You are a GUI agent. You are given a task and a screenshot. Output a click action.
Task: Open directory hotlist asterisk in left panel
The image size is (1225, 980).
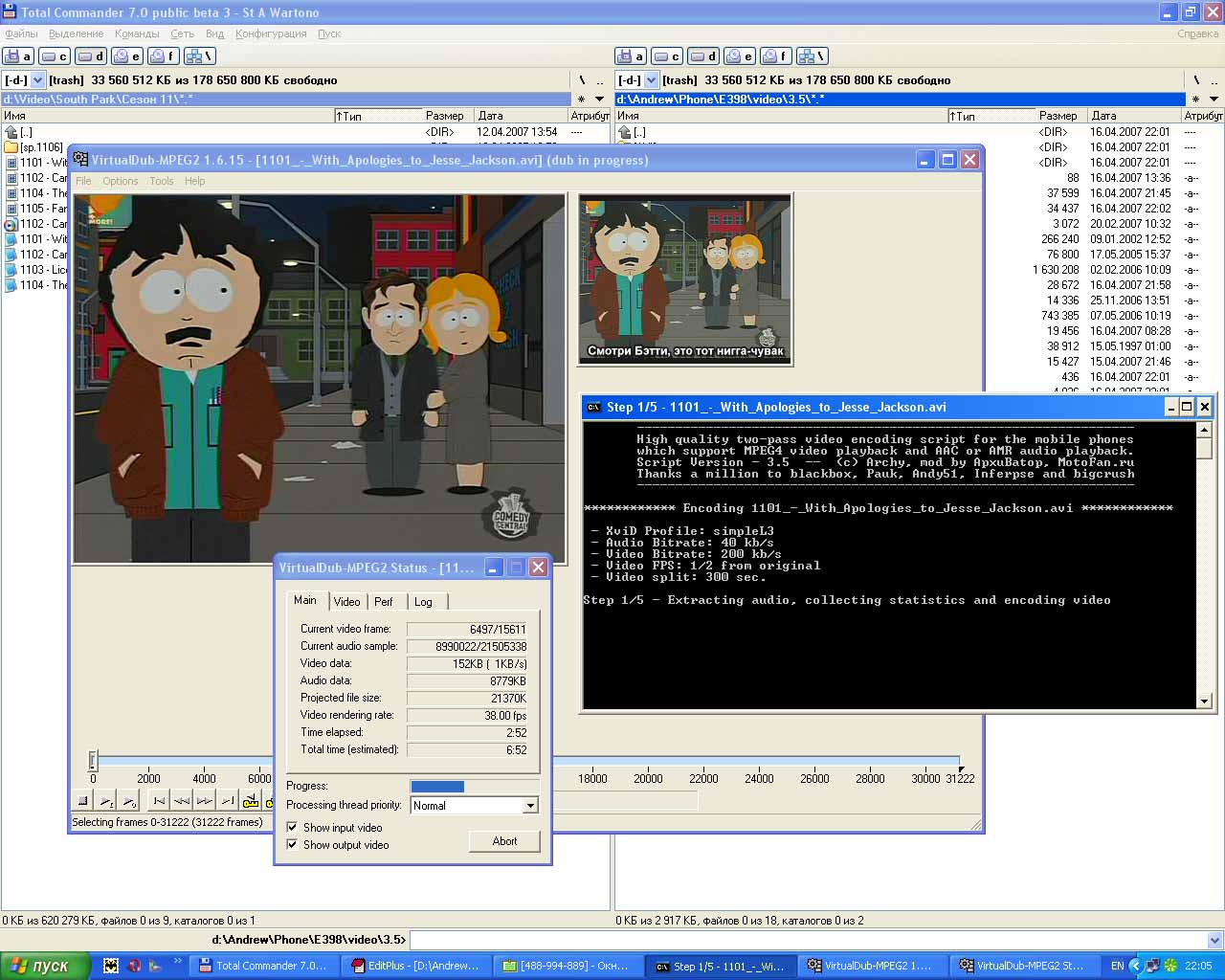tap(581, 100)
